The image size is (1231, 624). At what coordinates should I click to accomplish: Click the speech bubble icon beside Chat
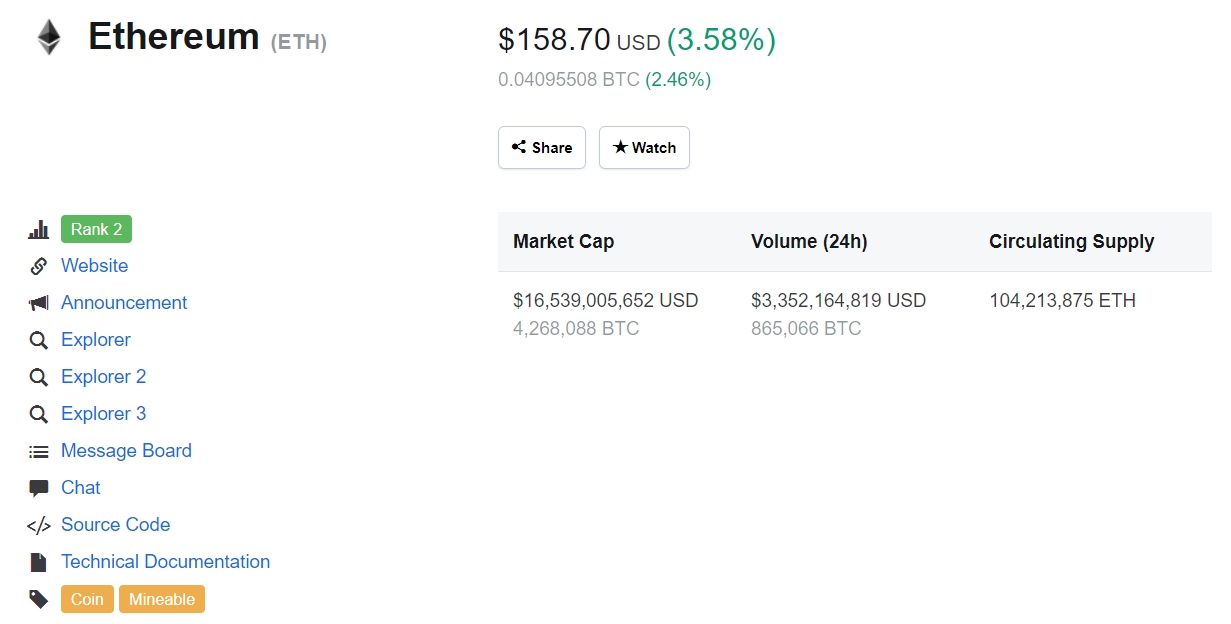pos(38,488)
